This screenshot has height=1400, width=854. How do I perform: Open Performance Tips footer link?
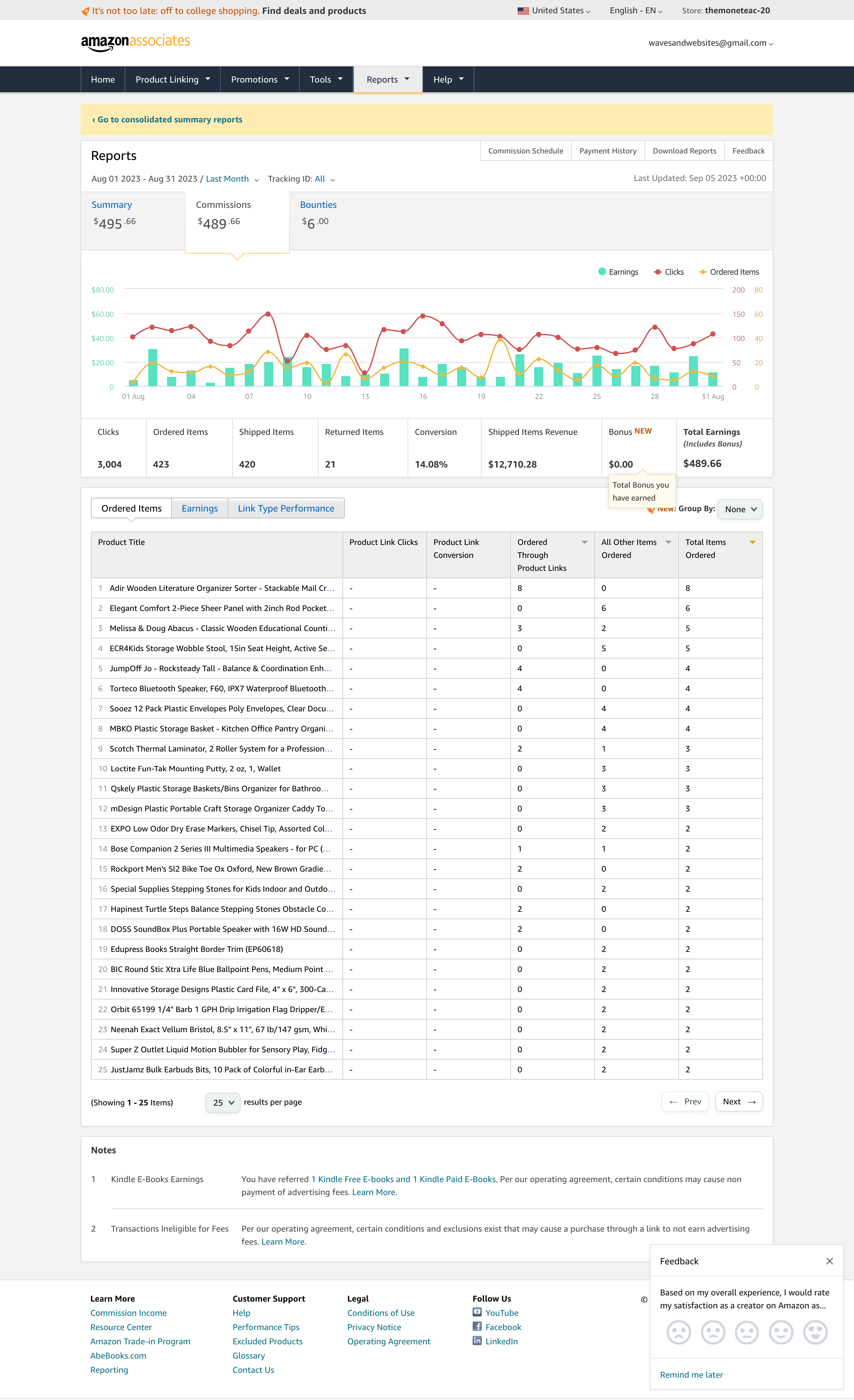click(266, 1327)
